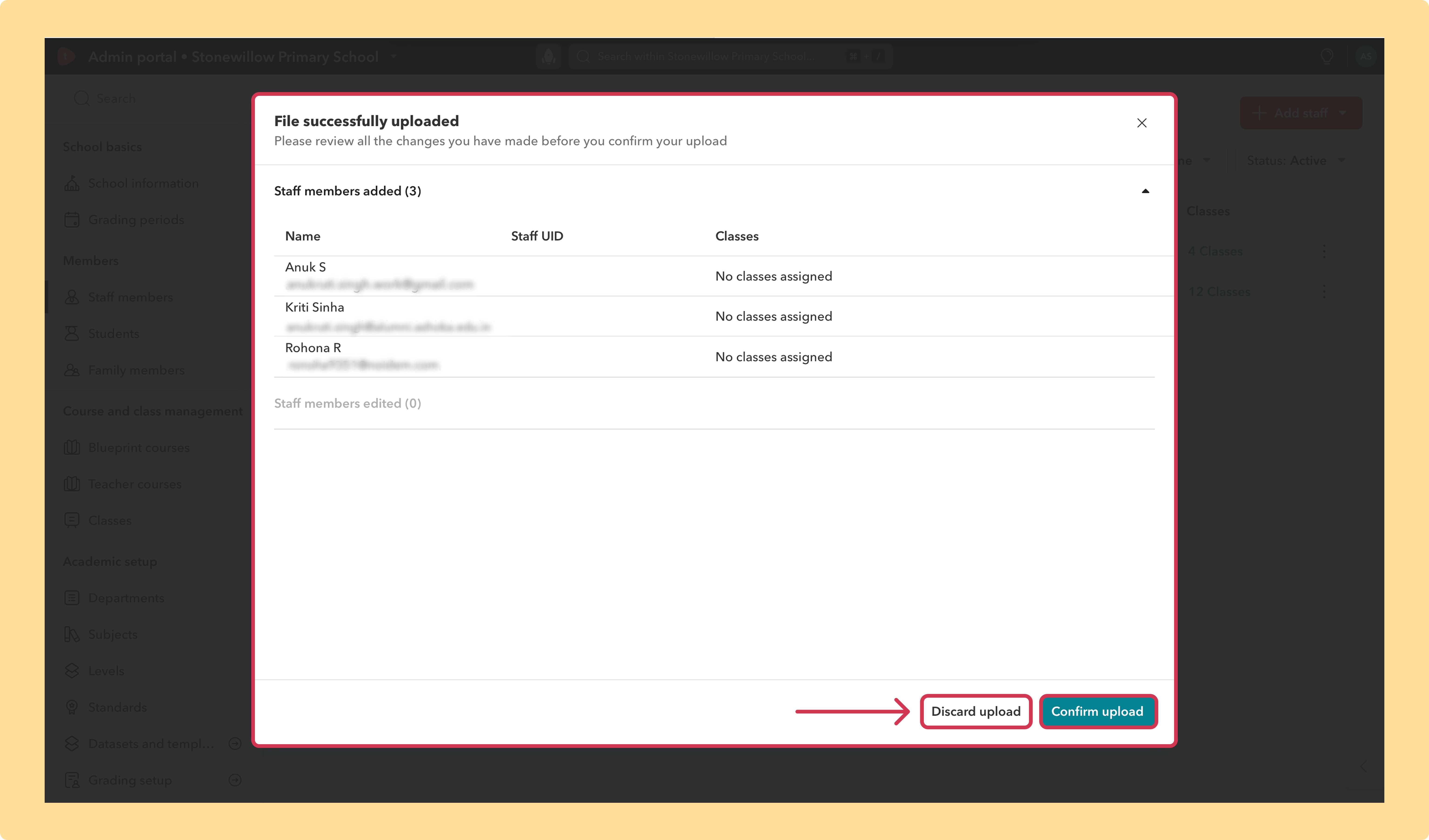
Task: Select the Rohona R staff name
Action: click(313, 348)
